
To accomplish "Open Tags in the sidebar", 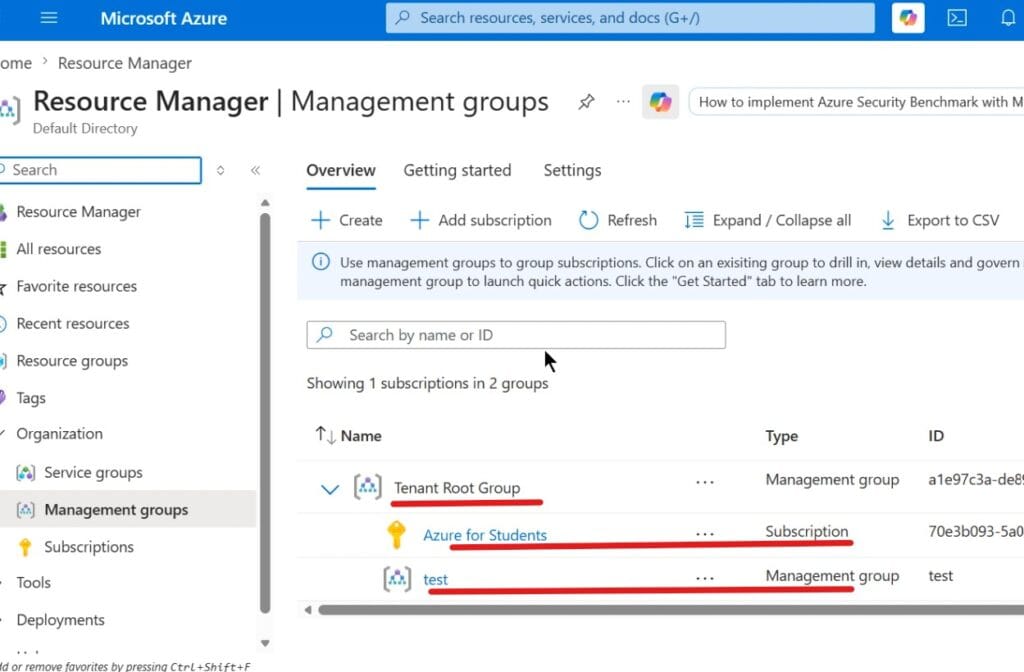I will [x=31, y=398].
